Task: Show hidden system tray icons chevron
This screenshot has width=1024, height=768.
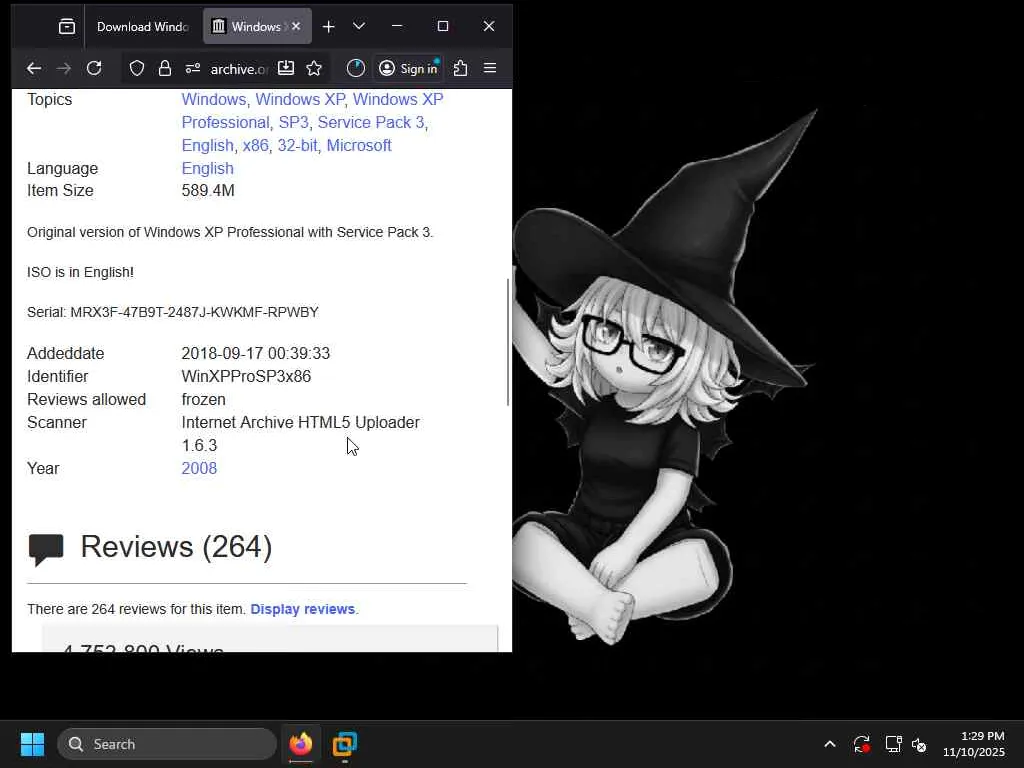Action: [829, 744]
